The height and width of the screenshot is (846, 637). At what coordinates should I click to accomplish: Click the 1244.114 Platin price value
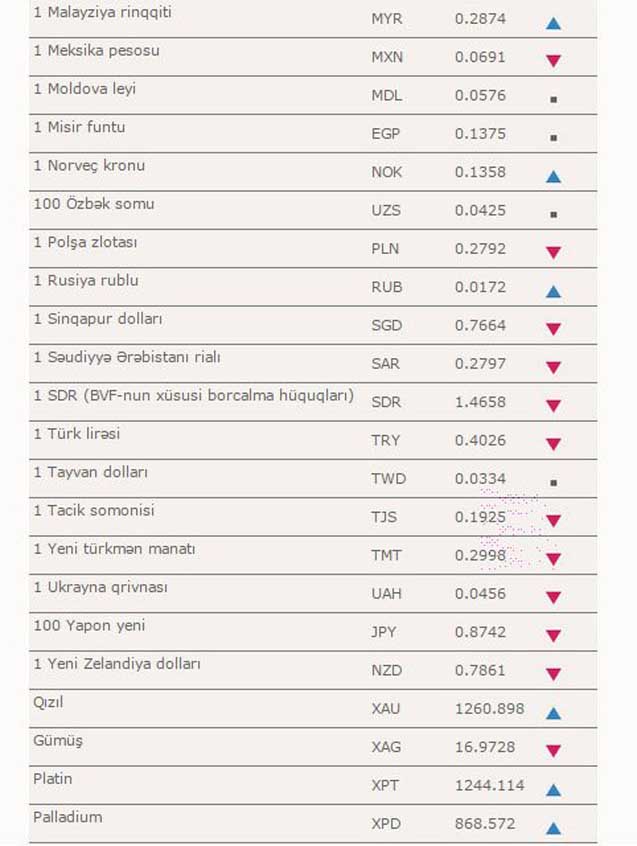coord(489,785)
